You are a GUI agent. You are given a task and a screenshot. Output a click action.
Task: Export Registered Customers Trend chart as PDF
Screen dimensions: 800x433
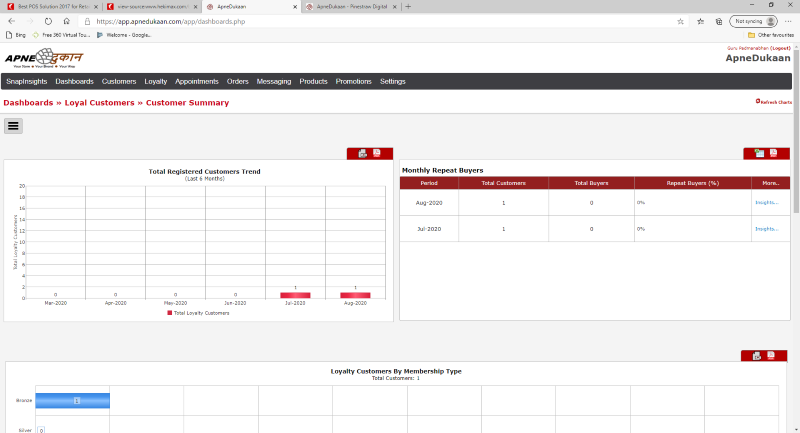point(377,153)
